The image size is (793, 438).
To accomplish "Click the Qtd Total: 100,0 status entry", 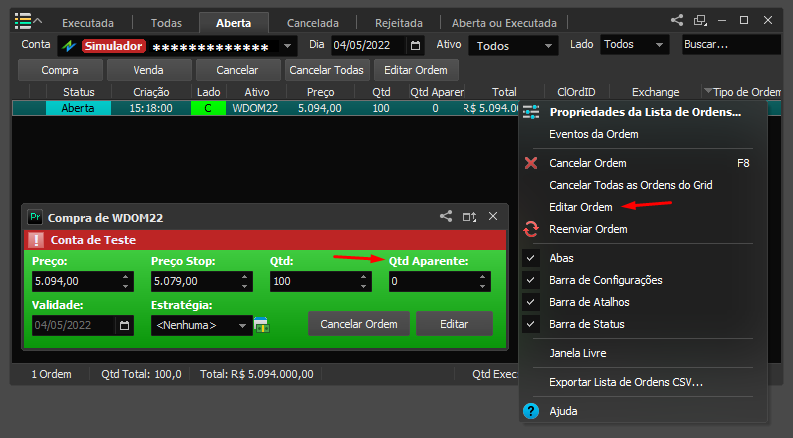I will [x=141, y=374].
